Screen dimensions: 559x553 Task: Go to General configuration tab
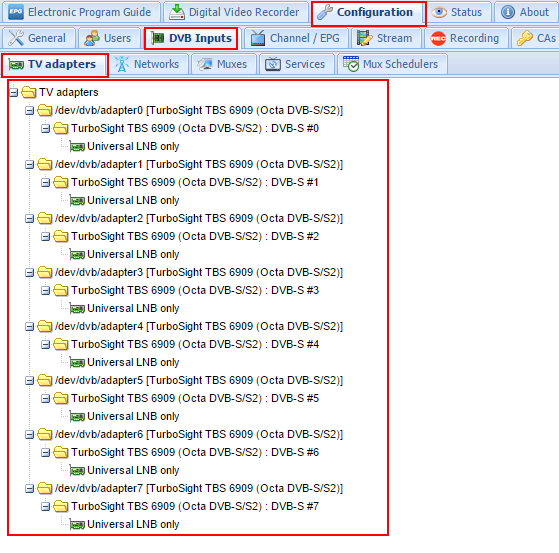pos(38,38)
